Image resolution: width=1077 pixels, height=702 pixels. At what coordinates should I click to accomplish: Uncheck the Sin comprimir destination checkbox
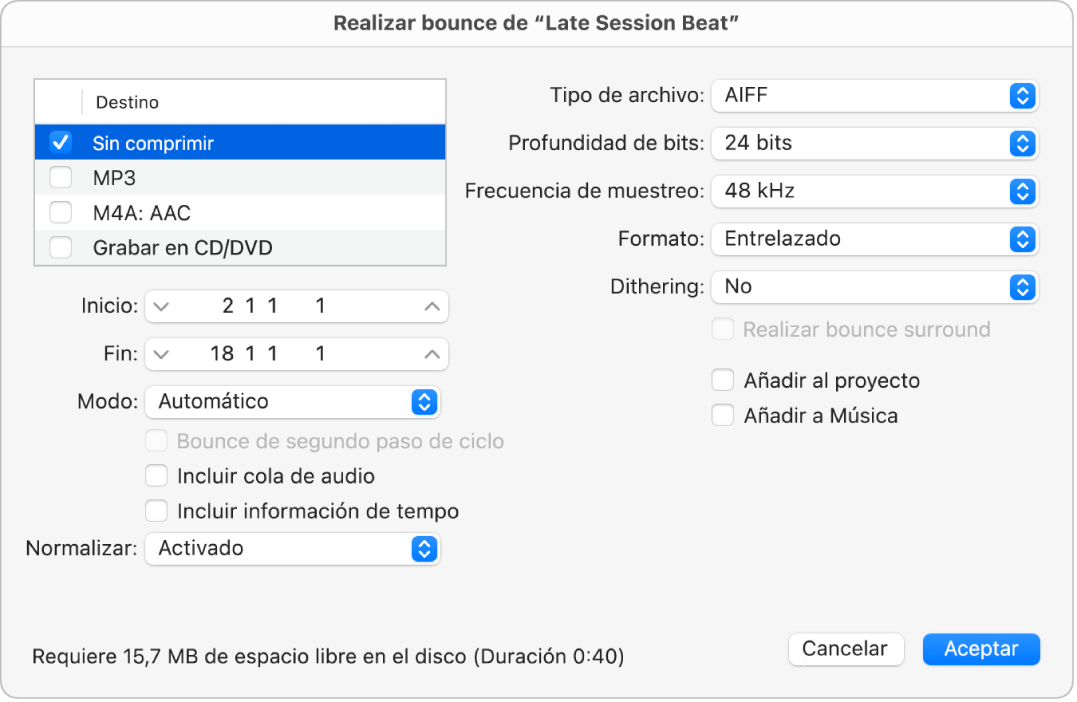(61, 143)
